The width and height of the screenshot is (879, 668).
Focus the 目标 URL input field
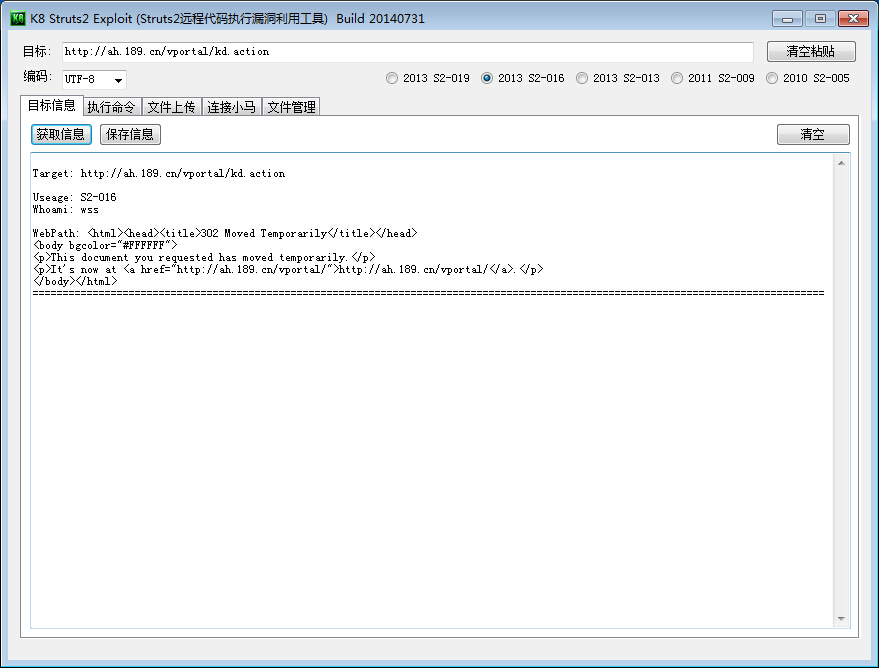point(408,52)
